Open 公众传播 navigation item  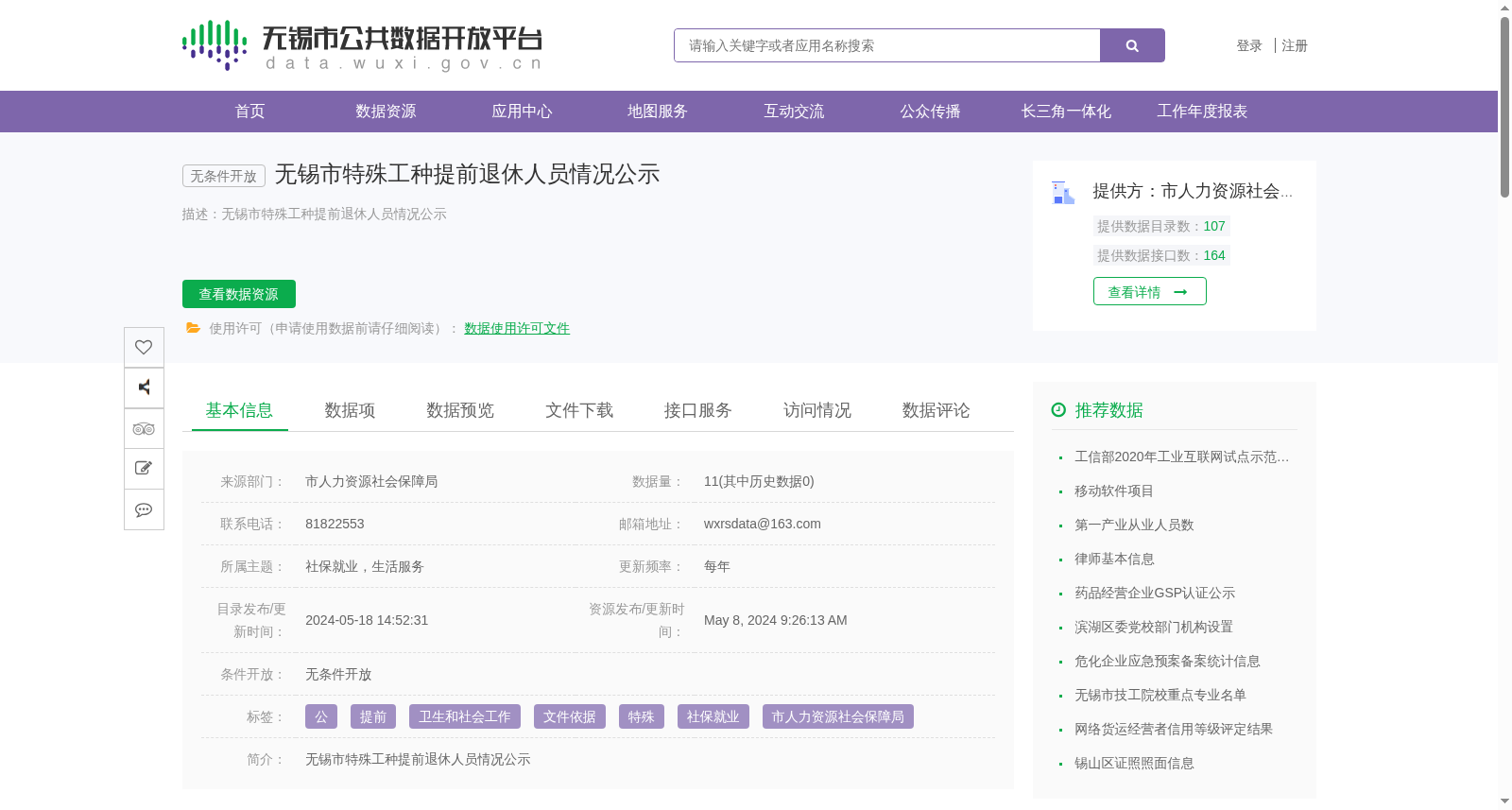930,112
